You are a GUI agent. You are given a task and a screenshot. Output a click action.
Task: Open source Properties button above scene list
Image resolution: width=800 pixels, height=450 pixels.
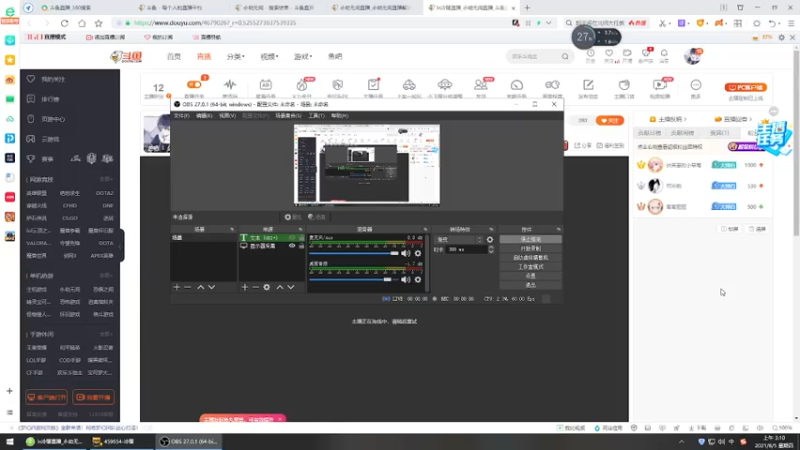293,217
